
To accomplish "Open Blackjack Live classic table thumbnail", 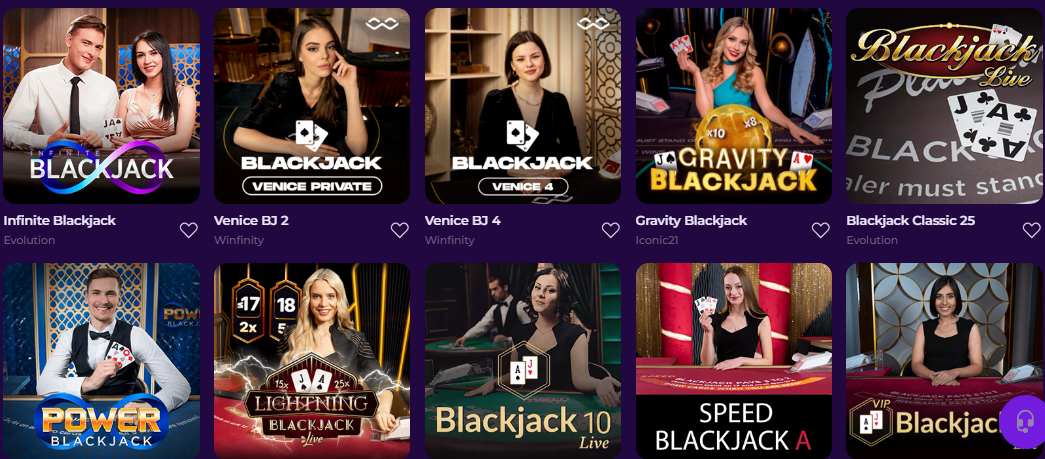I will [945, 106].
